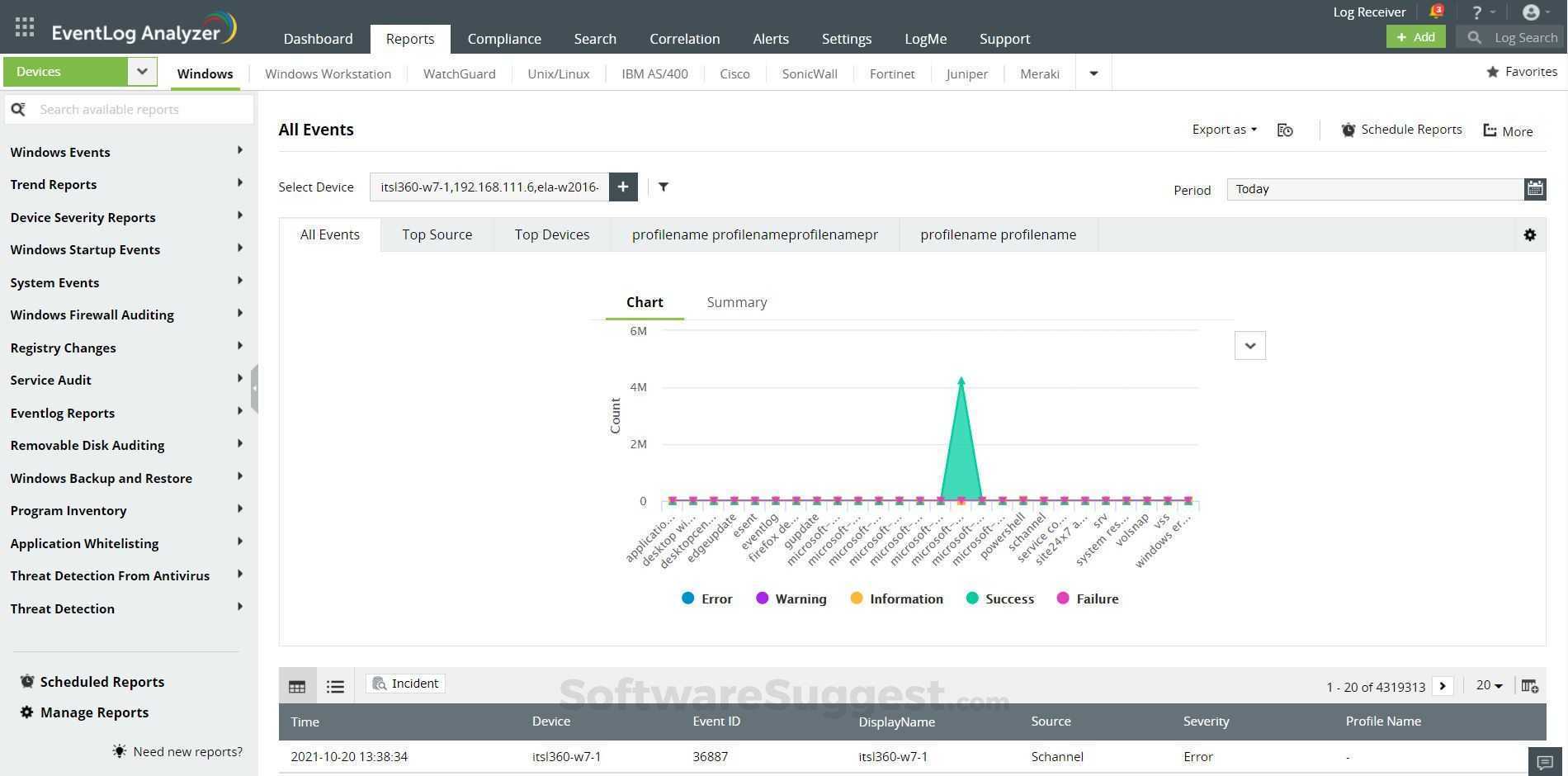This screenshot has height=776, width=1568.
Task: Expand the hidden device tabs chevron
Action: (x=1093, y=73)
